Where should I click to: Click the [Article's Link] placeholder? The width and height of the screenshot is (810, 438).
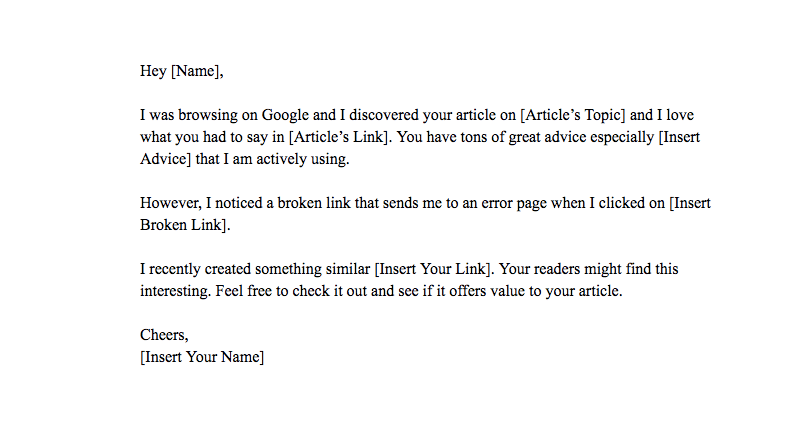tap(338, 137)
